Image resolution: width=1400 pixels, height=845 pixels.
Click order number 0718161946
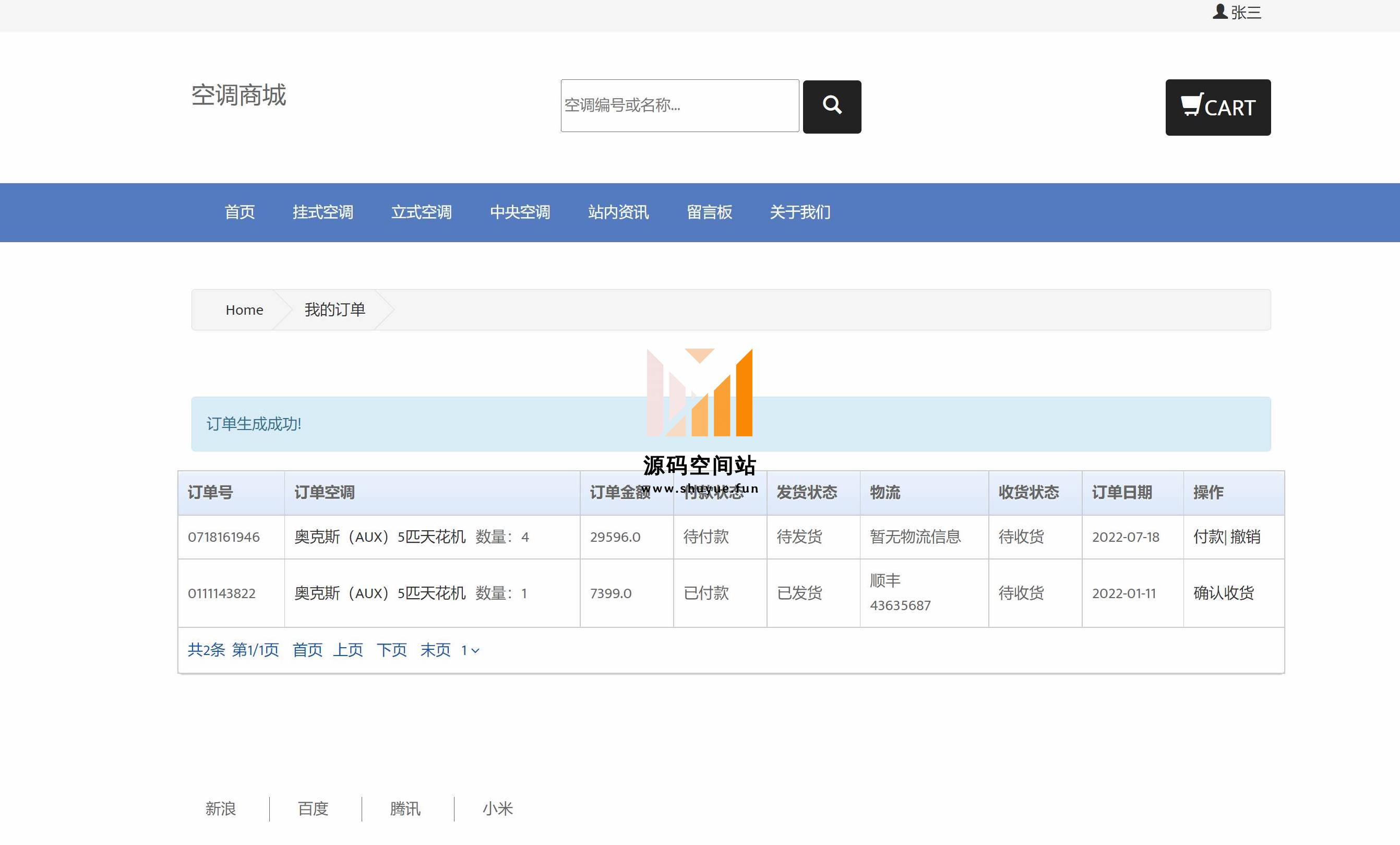(x=223, y=537)
